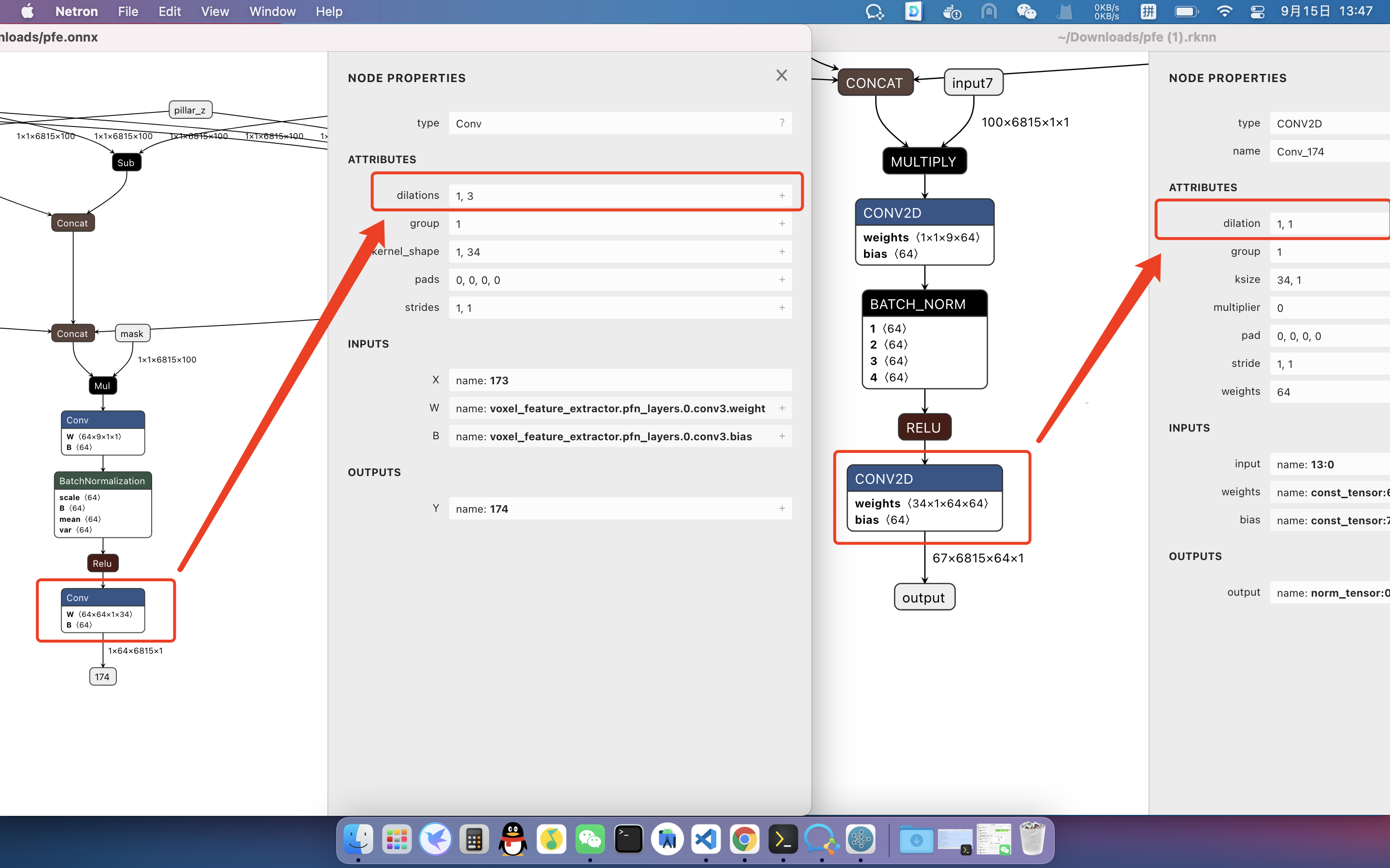Screen dimensions: 1390x868
Task: Expand the pads attribute row
Action: [x=782, y=280]
